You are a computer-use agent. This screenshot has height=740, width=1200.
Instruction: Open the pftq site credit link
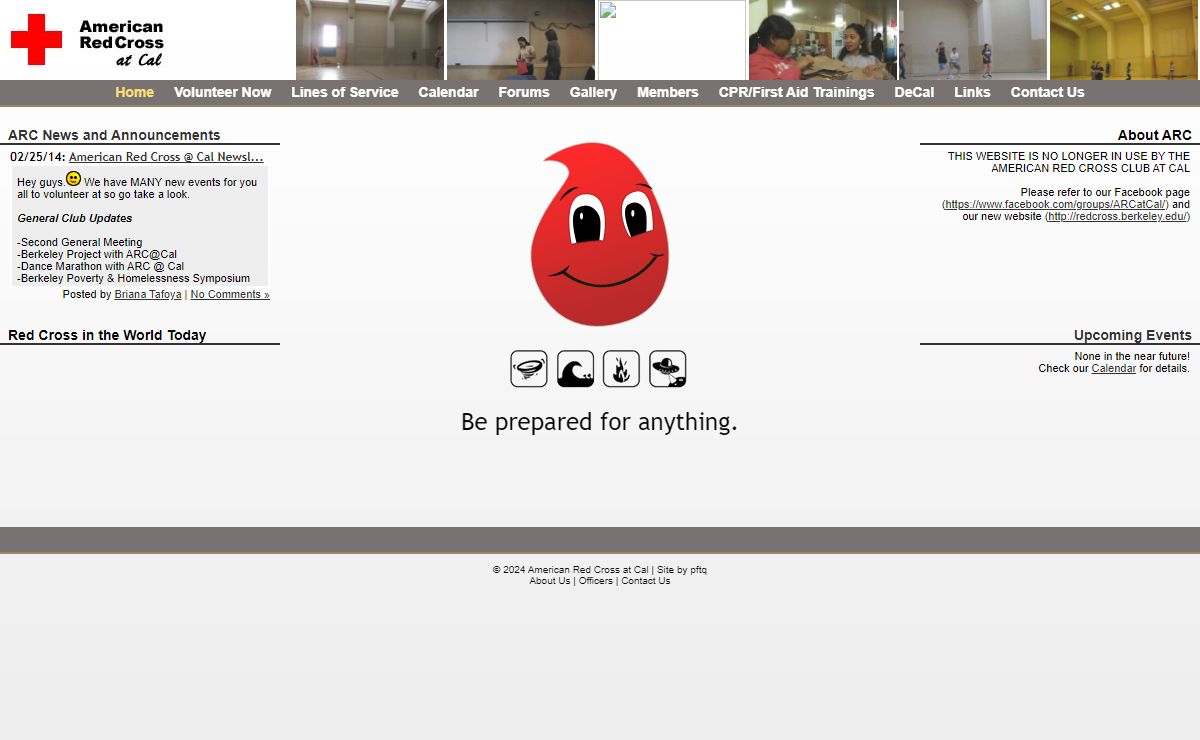pyautogui.click(x=698, y=570)
